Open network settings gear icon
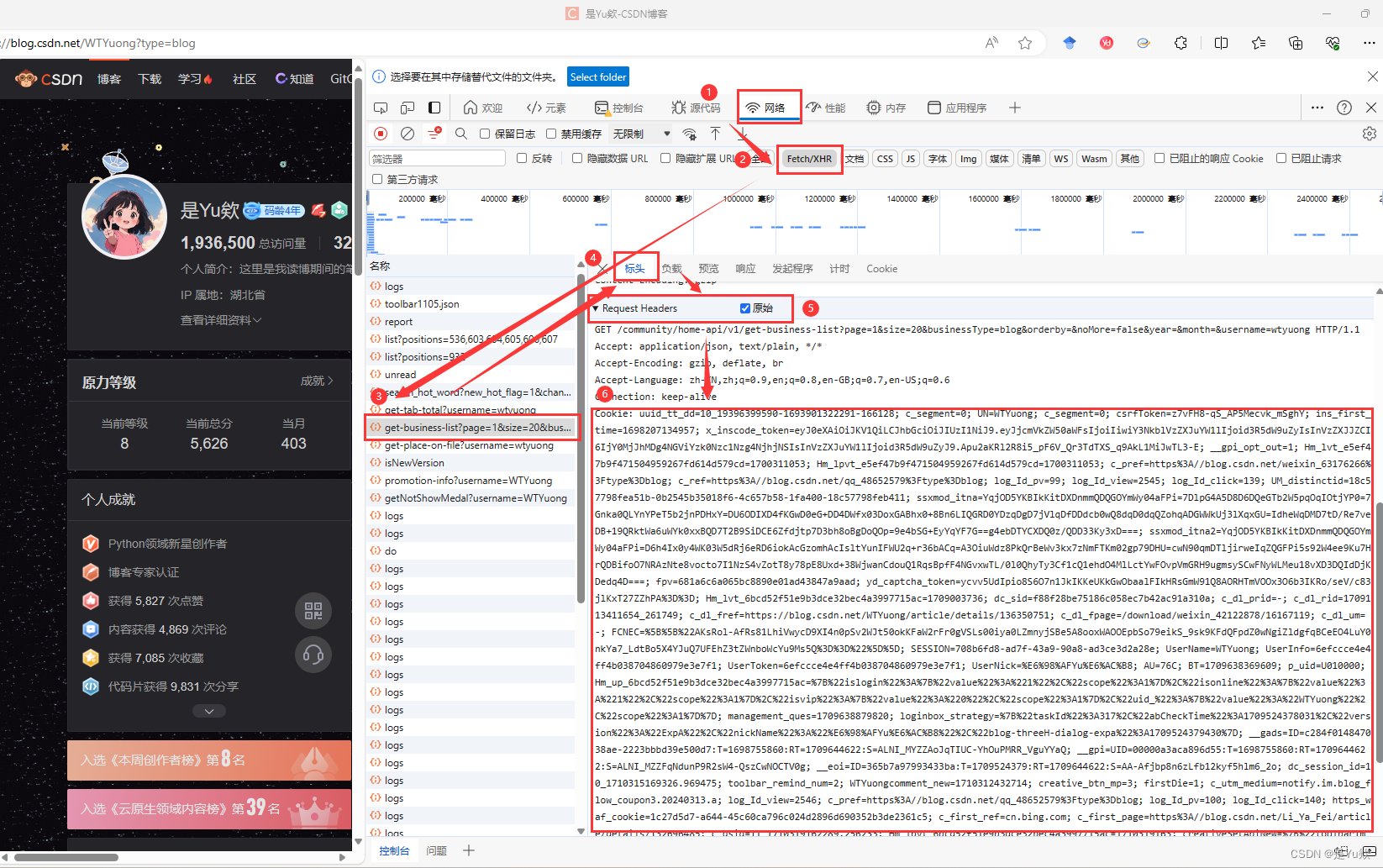 coord(1370,134)
